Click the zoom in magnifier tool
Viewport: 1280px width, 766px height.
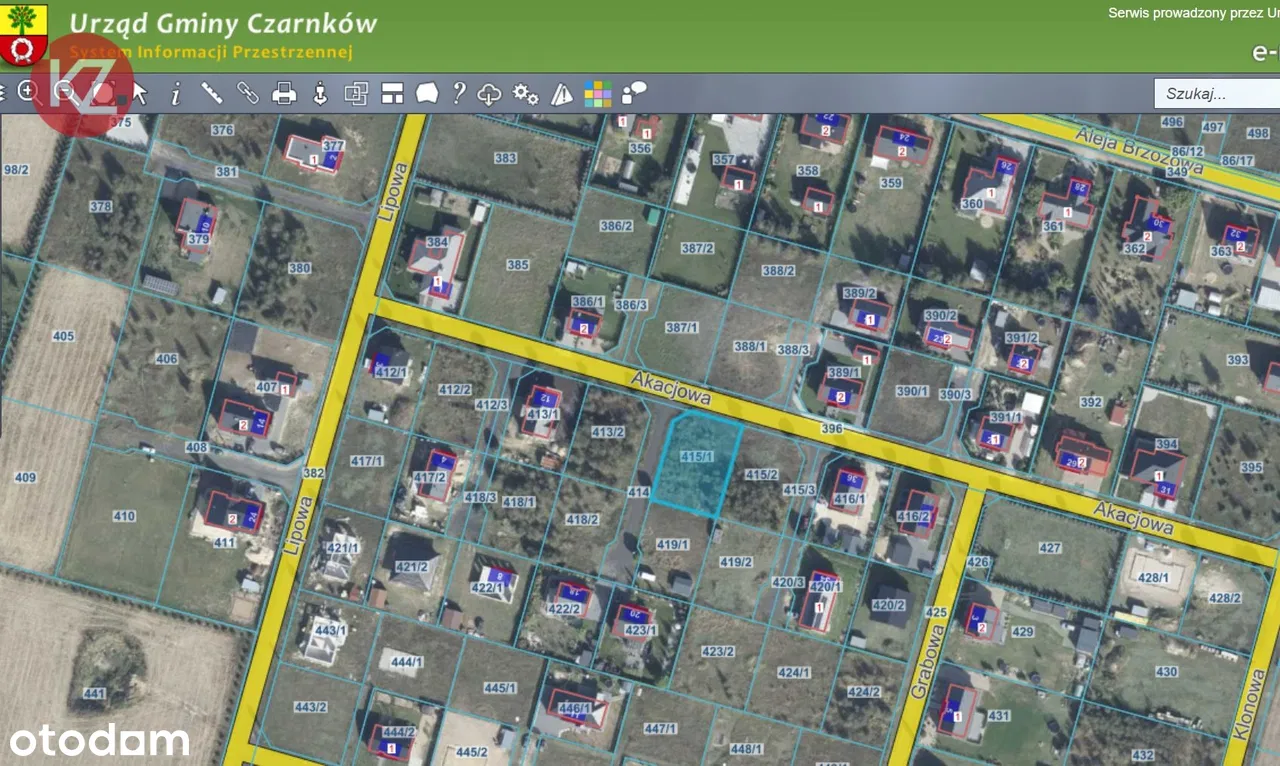point(27,93)
